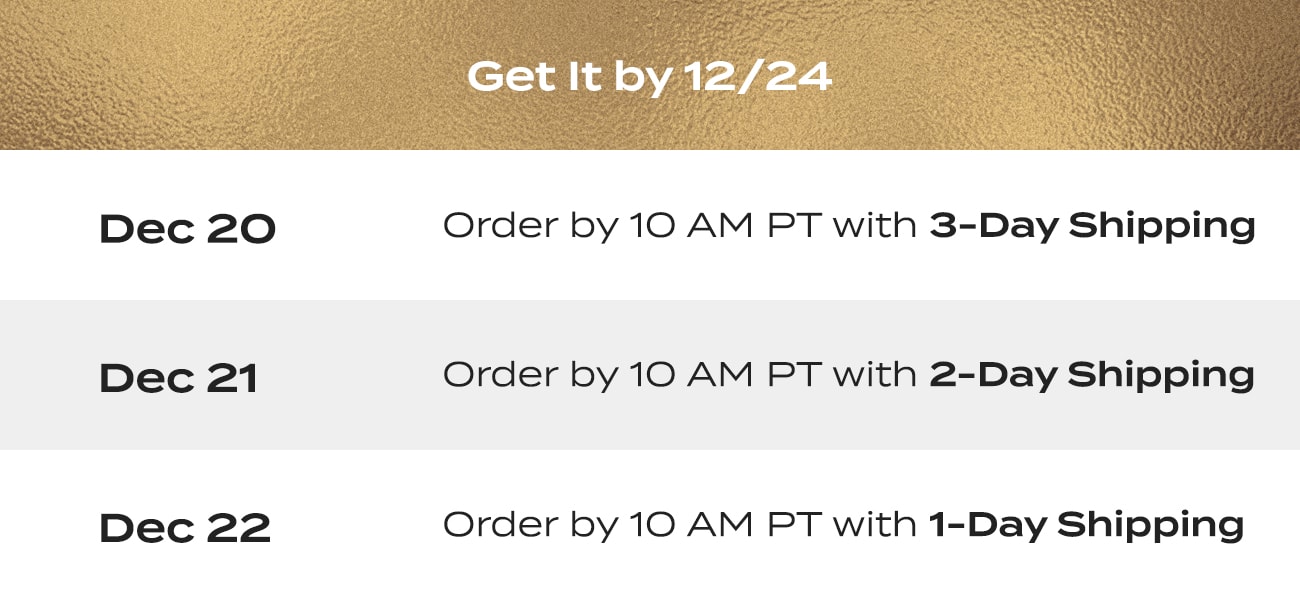Select the Dec 21 date label
The image size is (1300, 600).
[x=179, y=378]
